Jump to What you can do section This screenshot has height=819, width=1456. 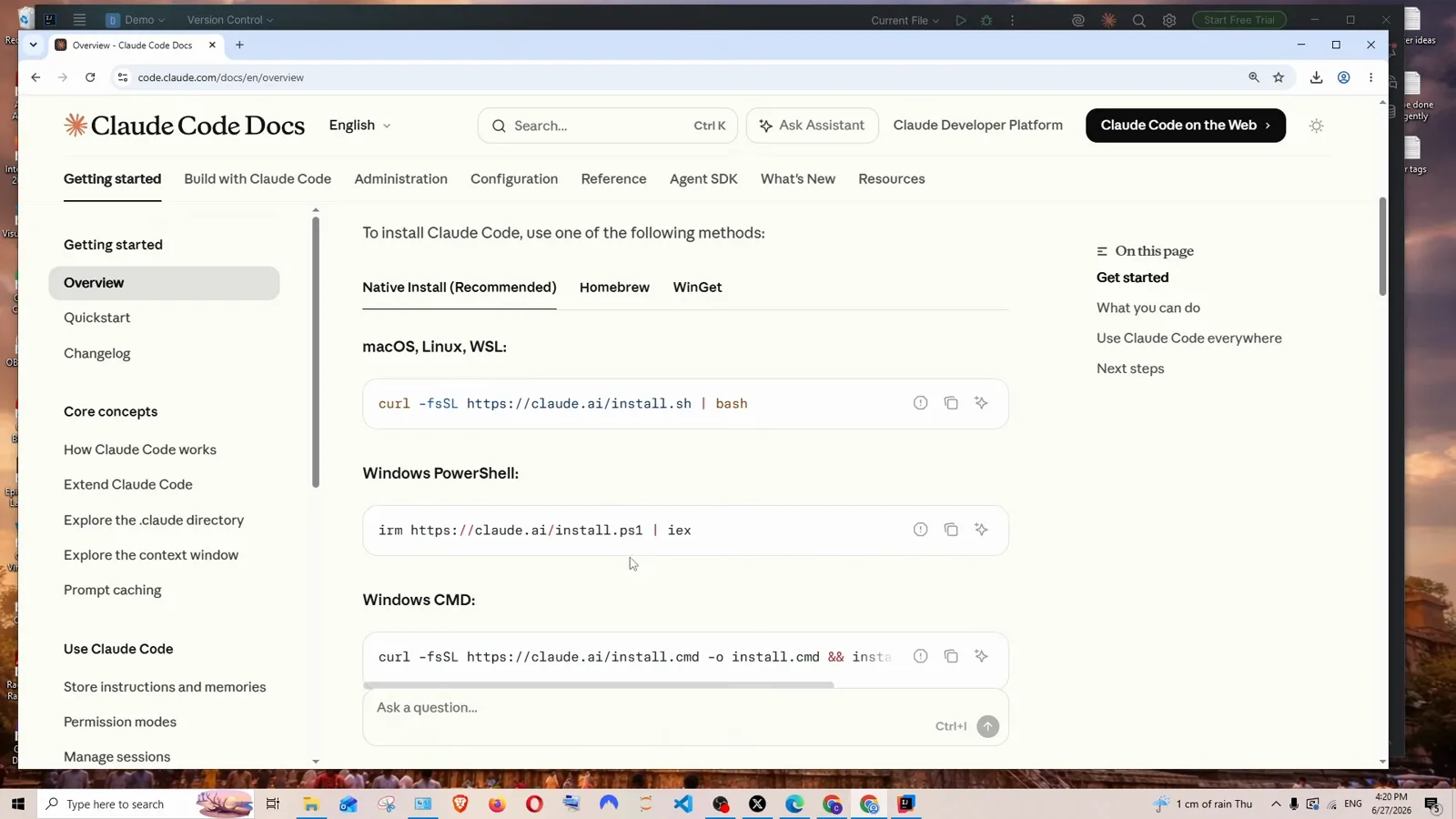click(1148, 308)
